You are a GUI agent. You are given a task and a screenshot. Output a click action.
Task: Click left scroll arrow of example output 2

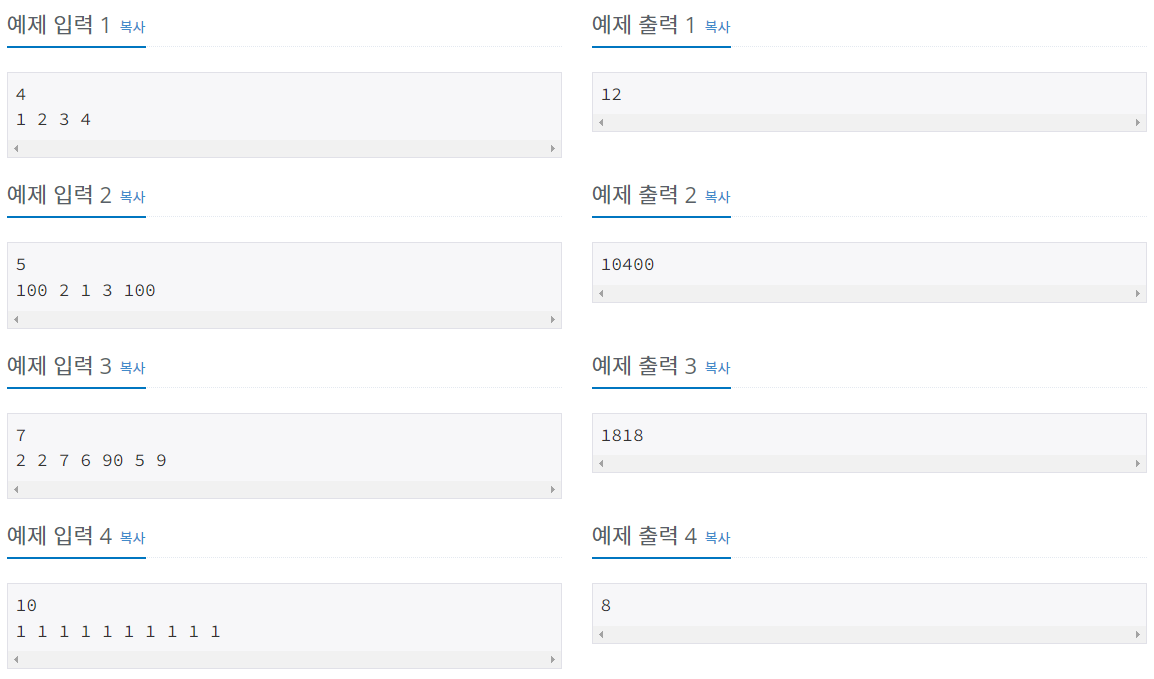[601, 294]
